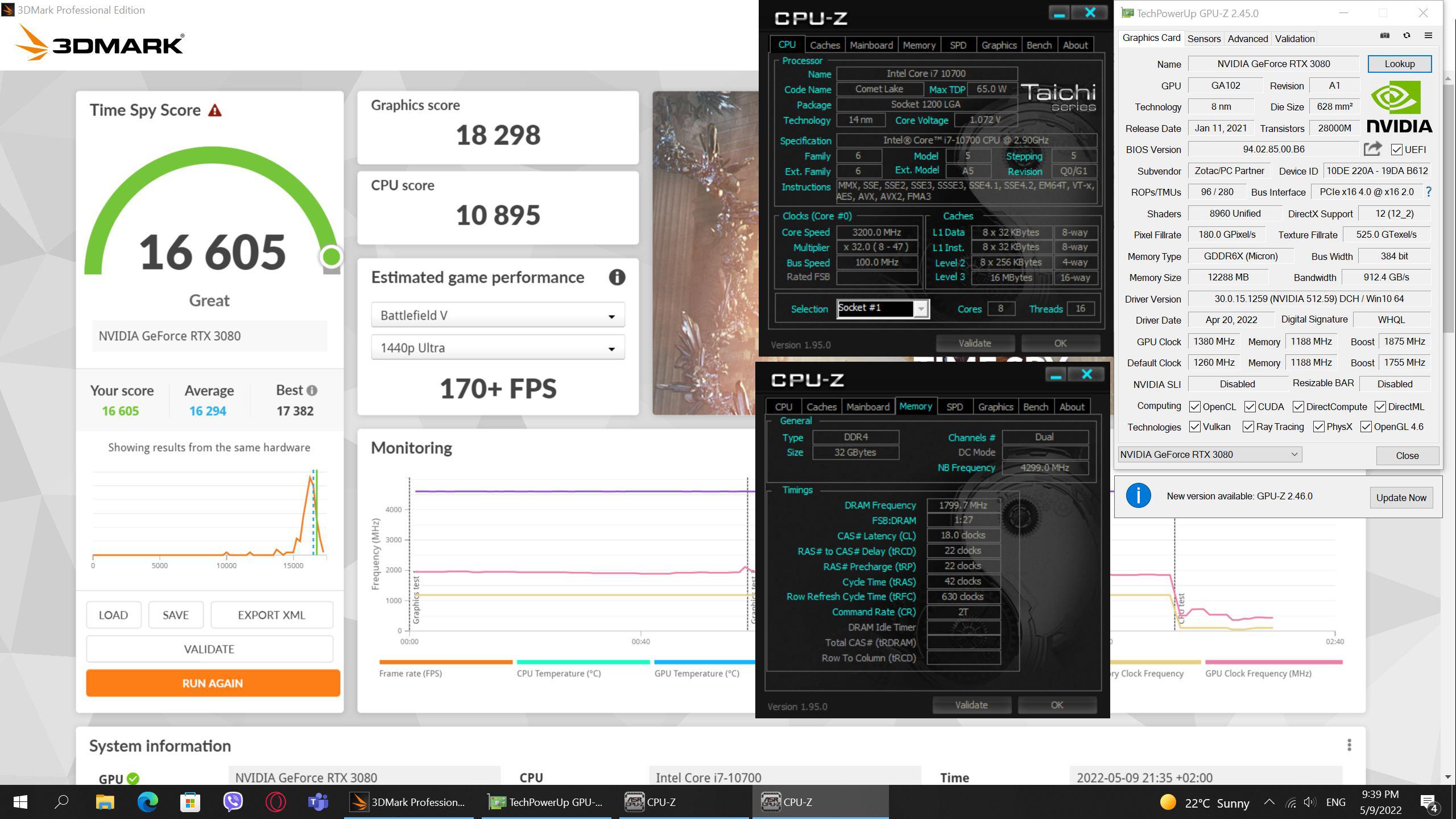Open the Mainboard tab in upper CPU-Z
Screen dimensions: 1456x819
[x=871, y=45]
